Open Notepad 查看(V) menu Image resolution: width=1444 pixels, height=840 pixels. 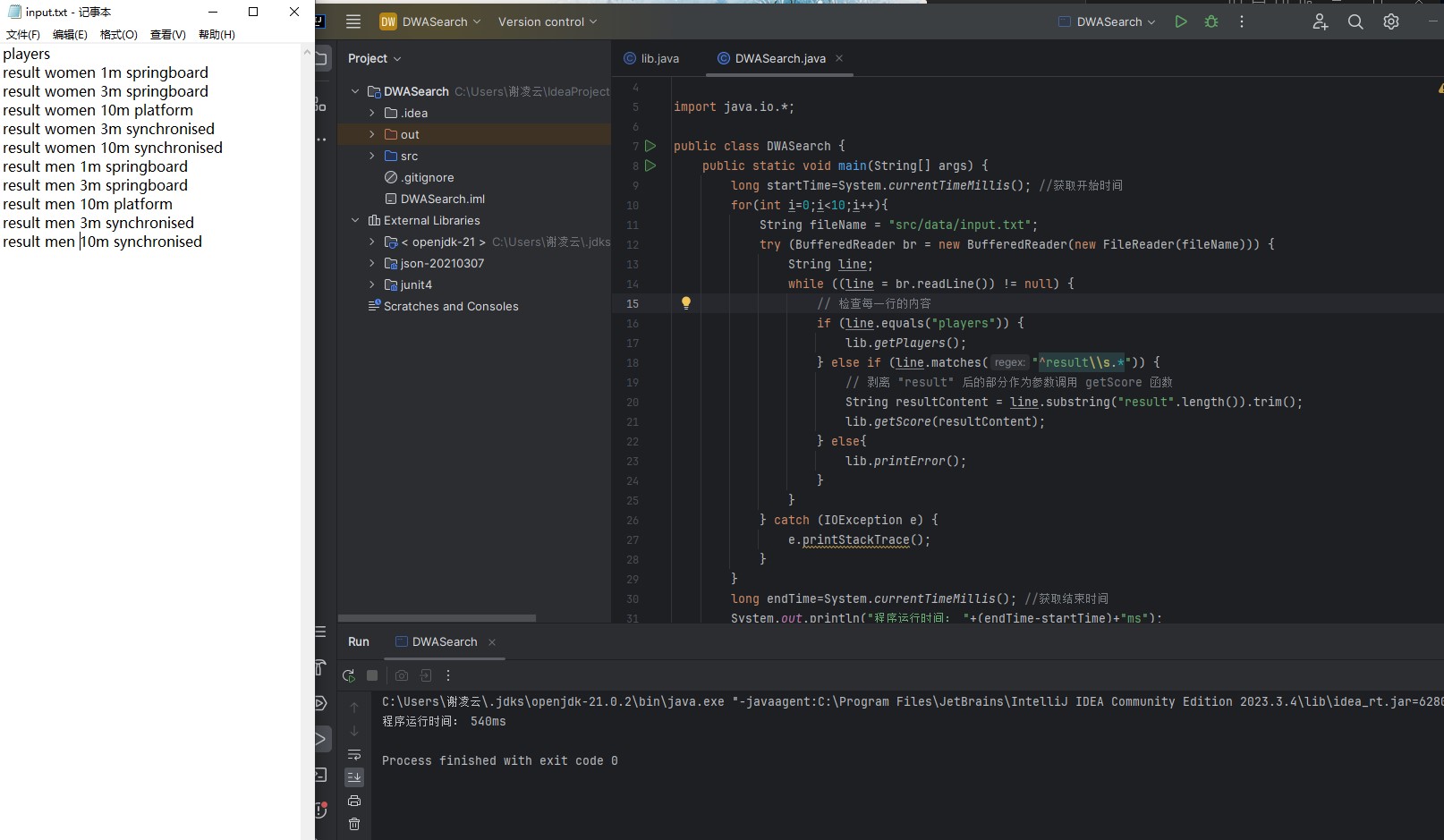click(x=168, y=34)
